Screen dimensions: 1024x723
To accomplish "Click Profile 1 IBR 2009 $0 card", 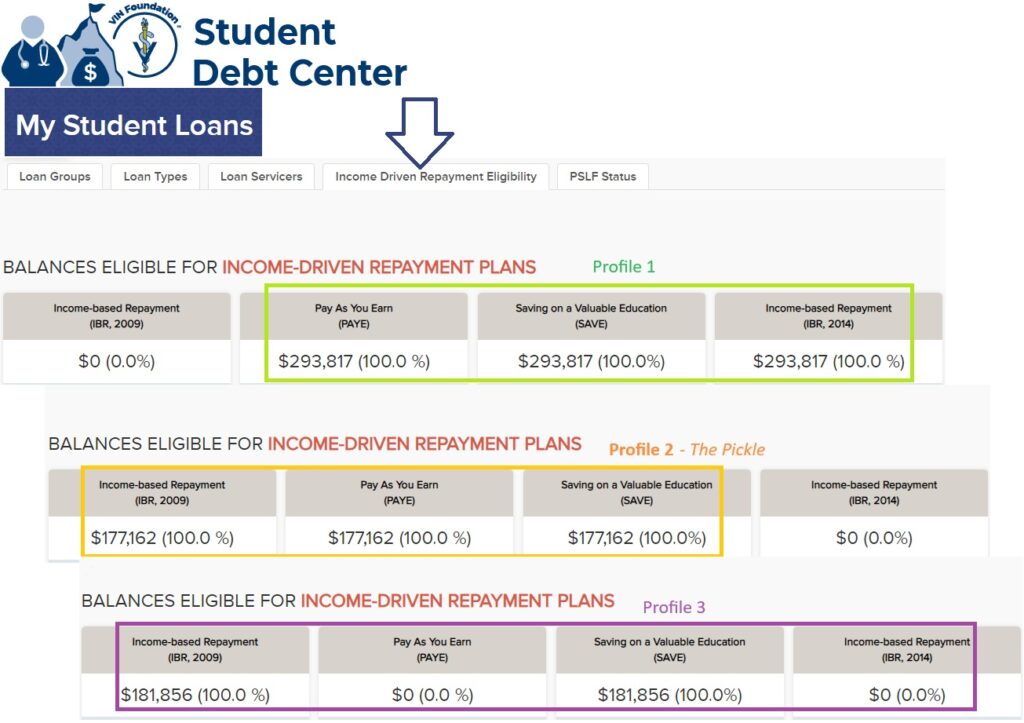I will tap(117, 337).
